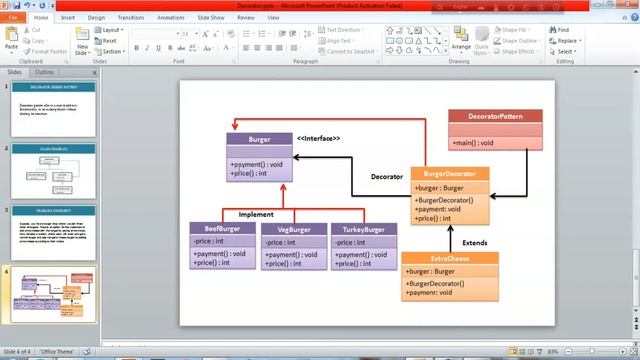Open the File tab
This screenshot has width=640, height=360.
click(x=13, y=18)
